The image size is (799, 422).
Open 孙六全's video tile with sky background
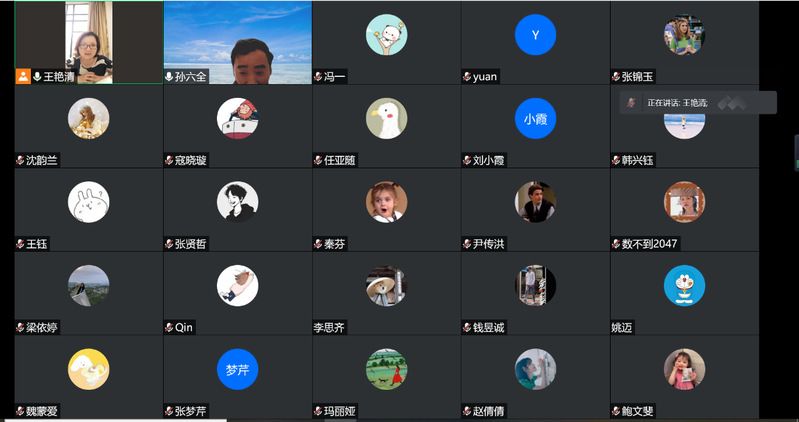coord(237,42)
